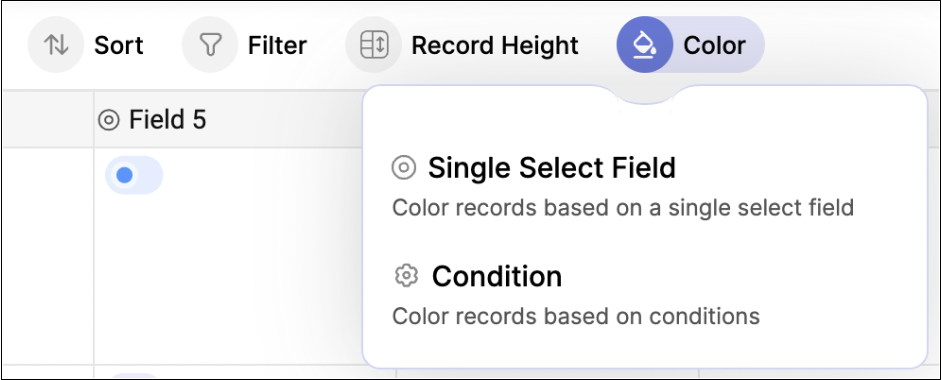Viewport: 942px width, 380px height.
Task: Click 'Color records based on conditions' text
Action: pos(576,316)
